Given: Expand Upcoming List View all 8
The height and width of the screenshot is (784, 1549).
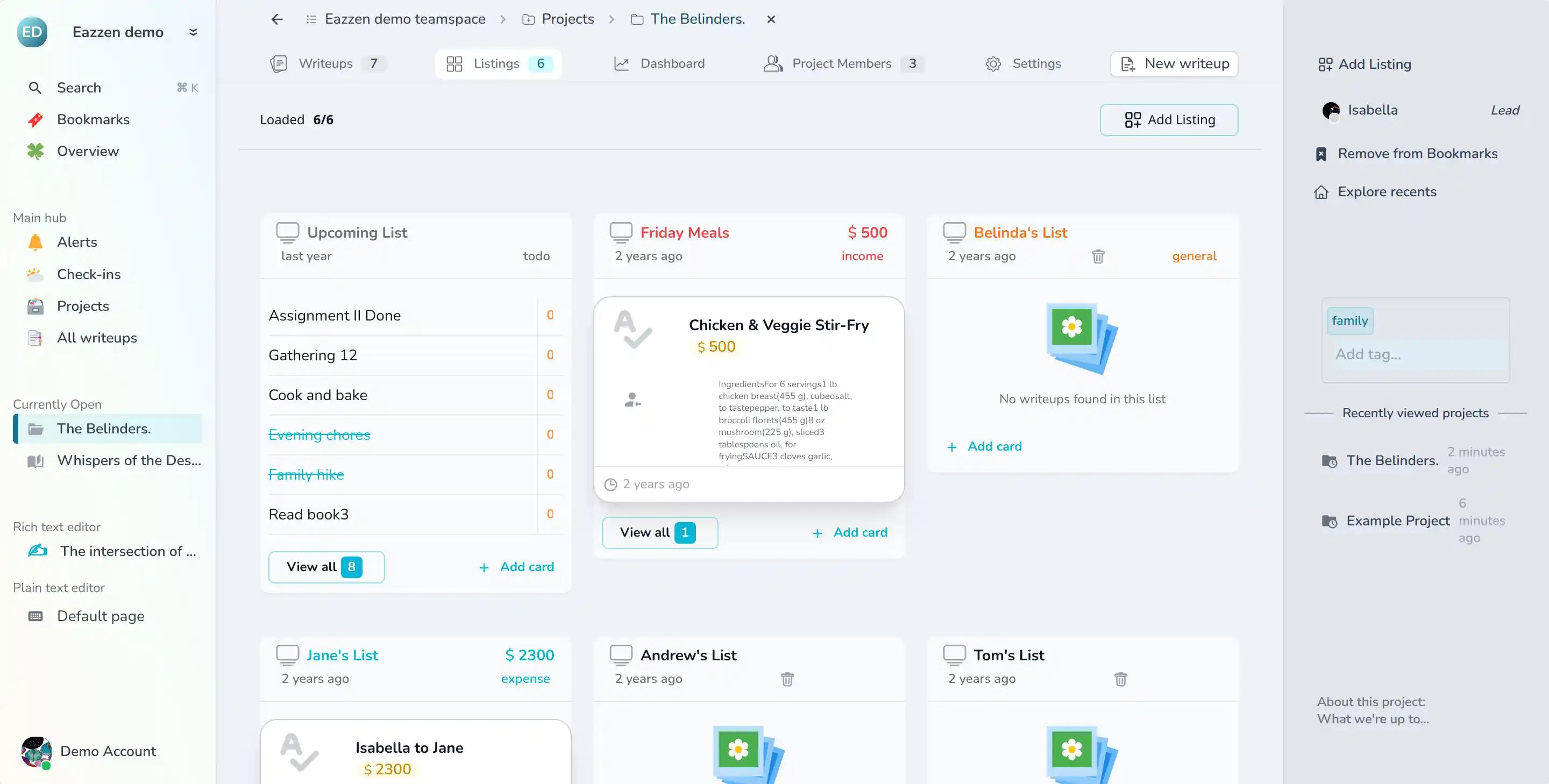Looking at the screenshot, I should [x=326, y=567].
